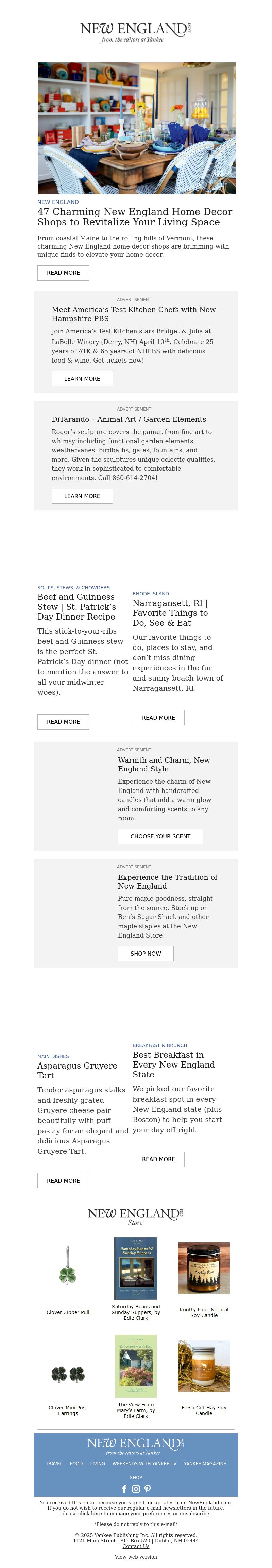
Task: Open the Contact Us link
Action: tap(136, 1546)
